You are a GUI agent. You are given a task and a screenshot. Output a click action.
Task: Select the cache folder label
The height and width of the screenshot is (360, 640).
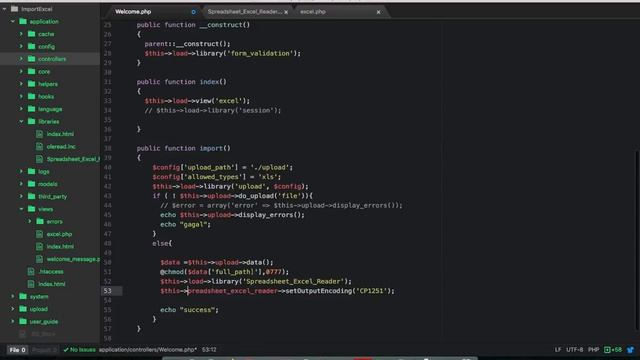tap(46, 34)
